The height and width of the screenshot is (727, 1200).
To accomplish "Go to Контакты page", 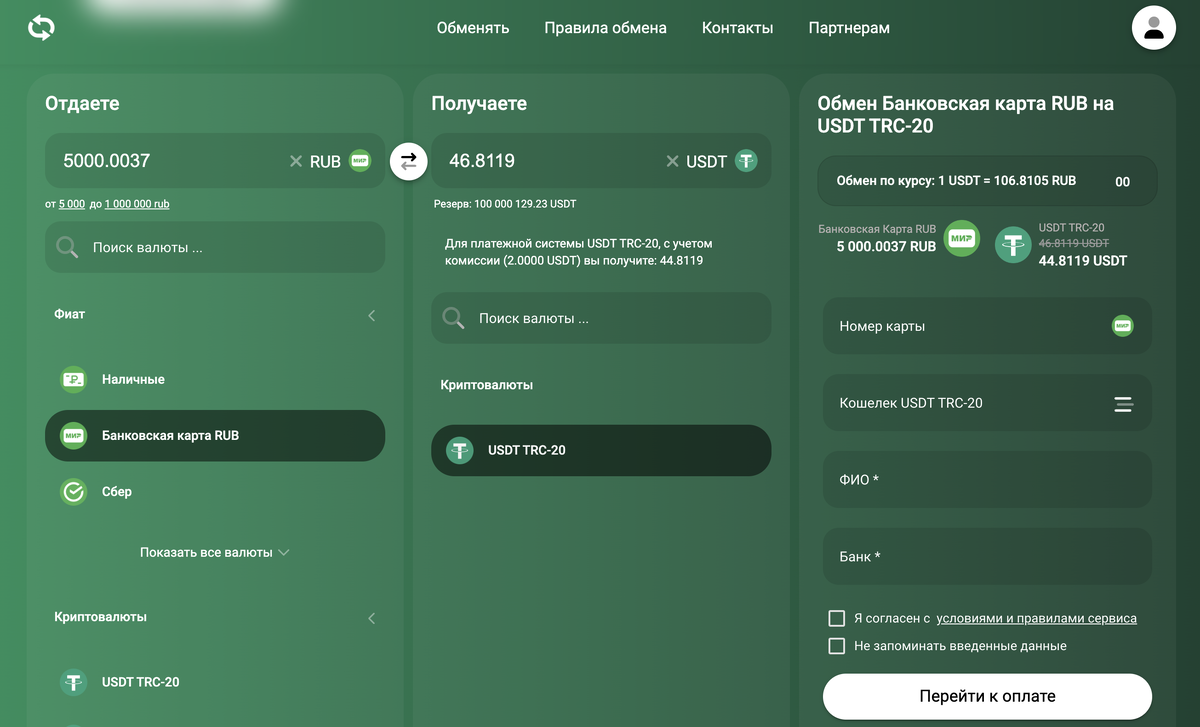I will [x=737, y=28].
